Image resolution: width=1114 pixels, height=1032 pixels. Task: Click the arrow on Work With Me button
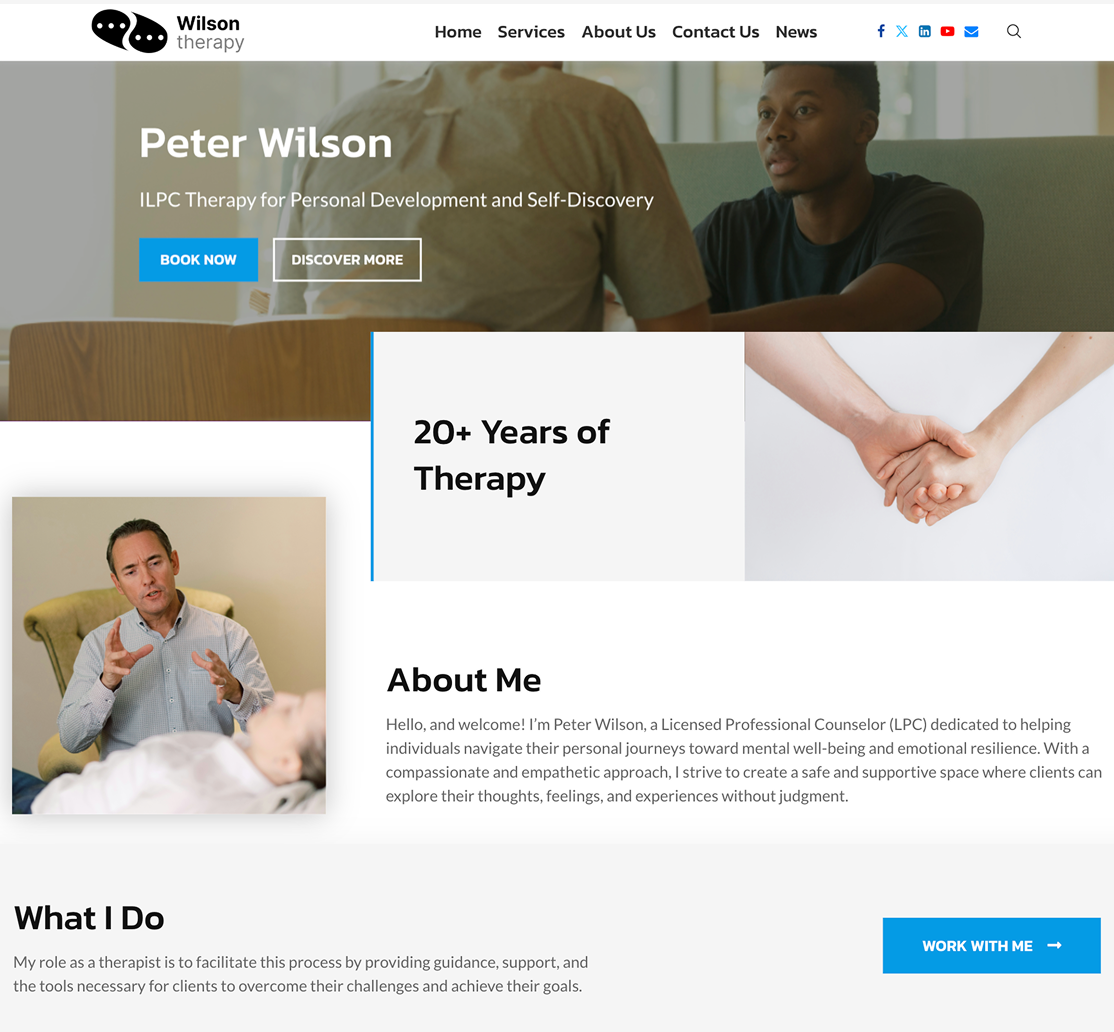pos(1054,945)
